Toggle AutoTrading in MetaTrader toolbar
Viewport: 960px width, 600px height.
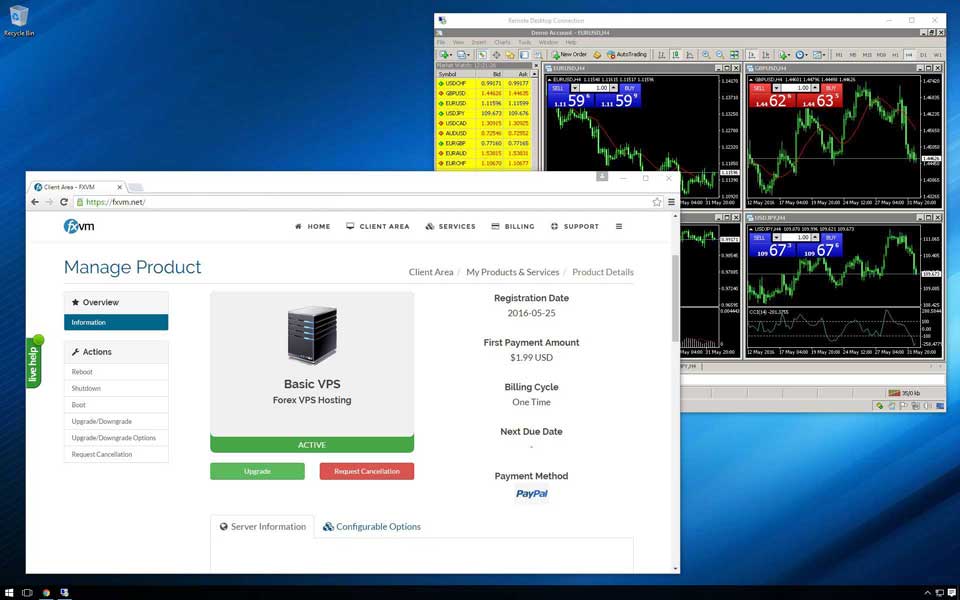pos(627,54)
